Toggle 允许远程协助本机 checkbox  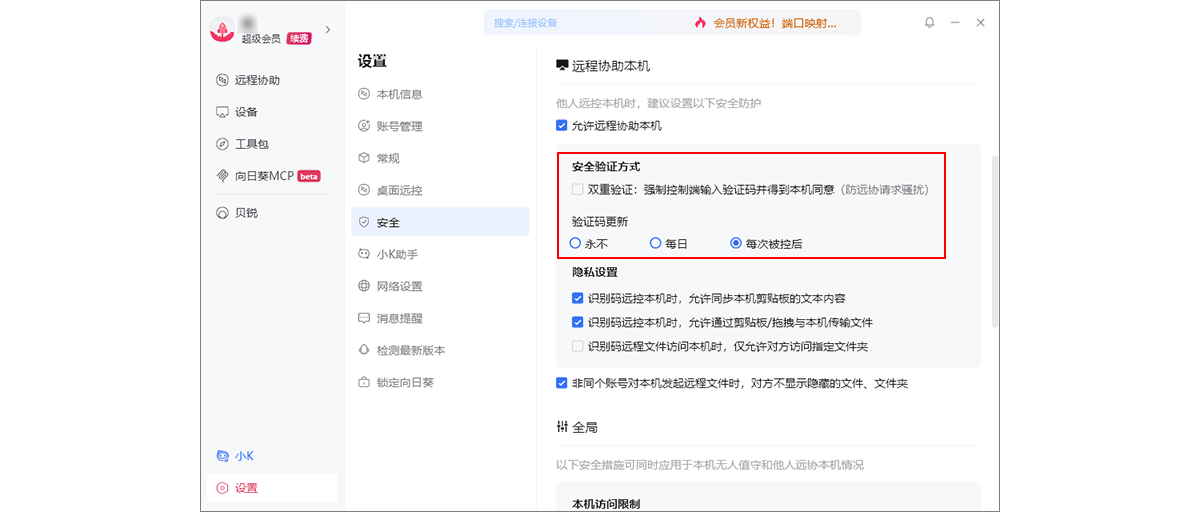coord(561,126)
